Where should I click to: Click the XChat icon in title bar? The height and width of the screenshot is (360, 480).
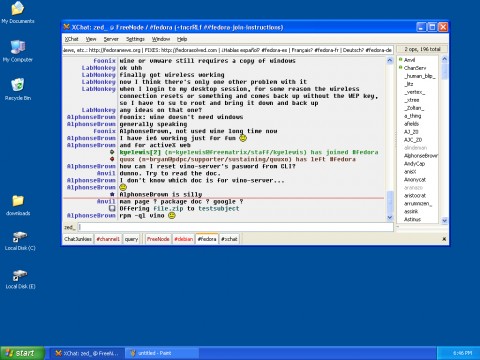pos(67,27)
